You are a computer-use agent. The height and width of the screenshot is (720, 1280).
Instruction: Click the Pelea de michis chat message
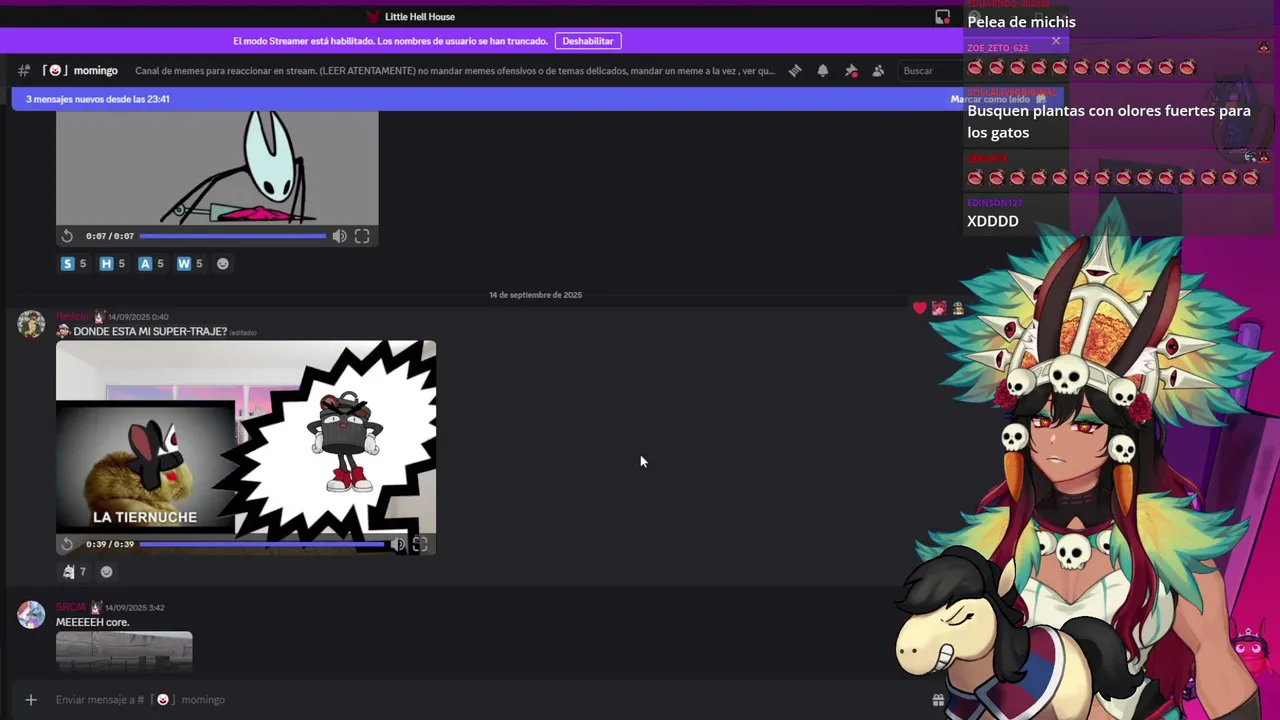tap(1022, 22)
